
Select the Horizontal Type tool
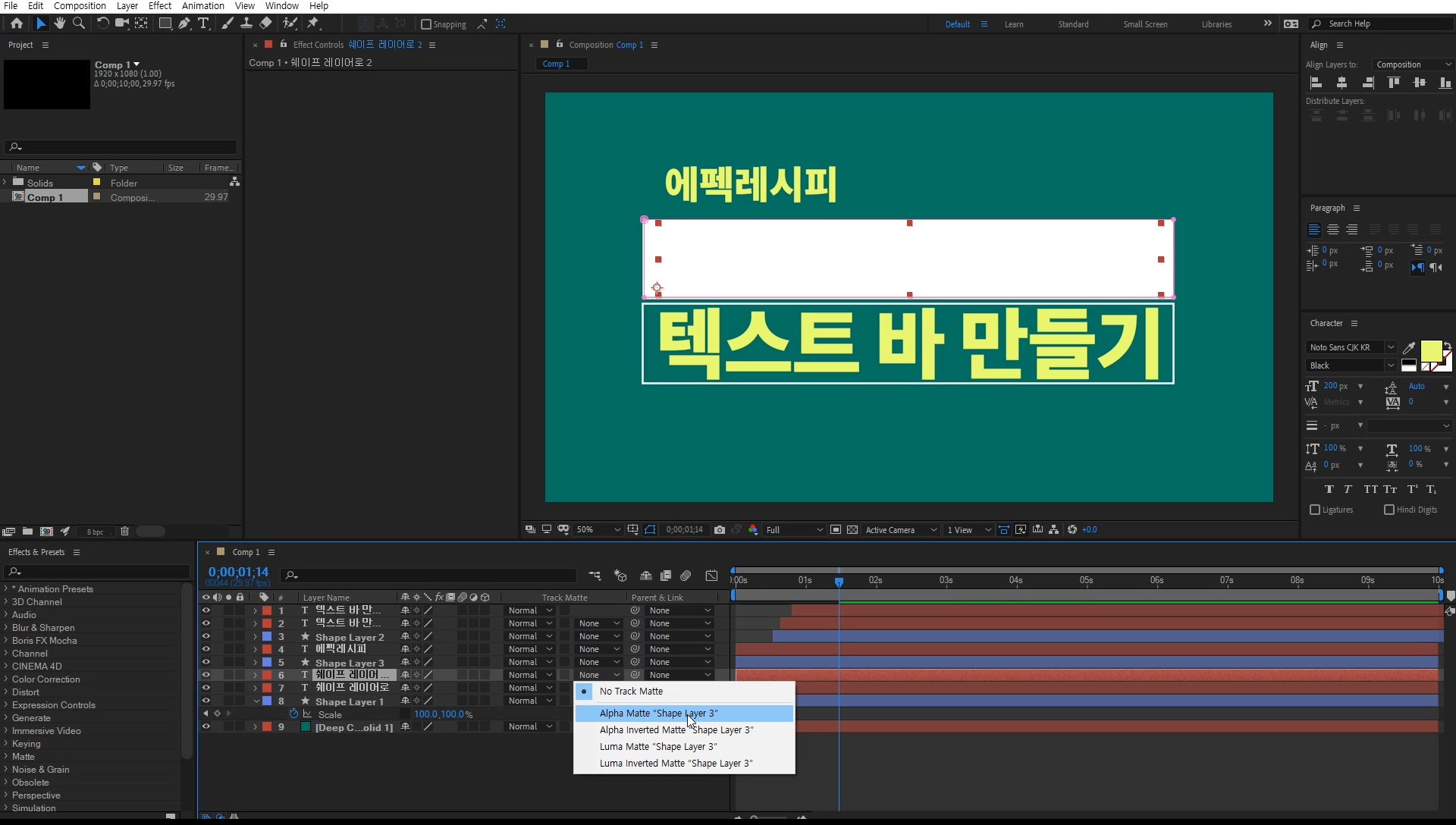(203, 24)
